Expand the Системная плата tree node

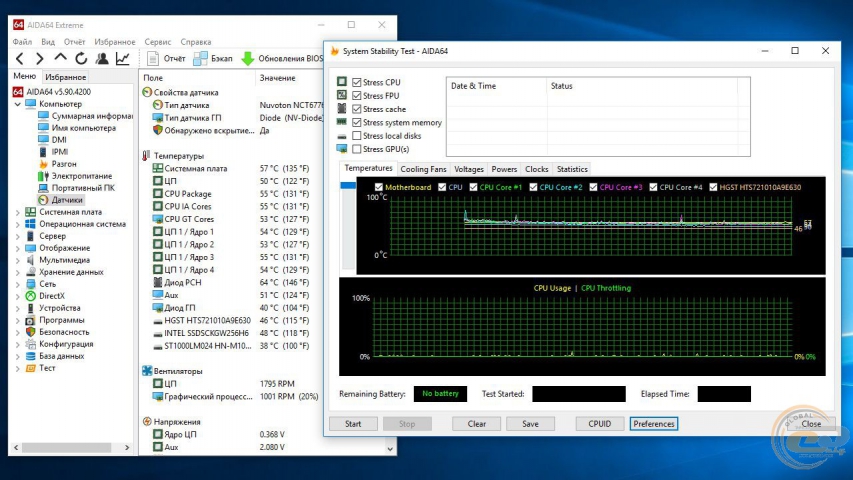click(x=17, y=212)
